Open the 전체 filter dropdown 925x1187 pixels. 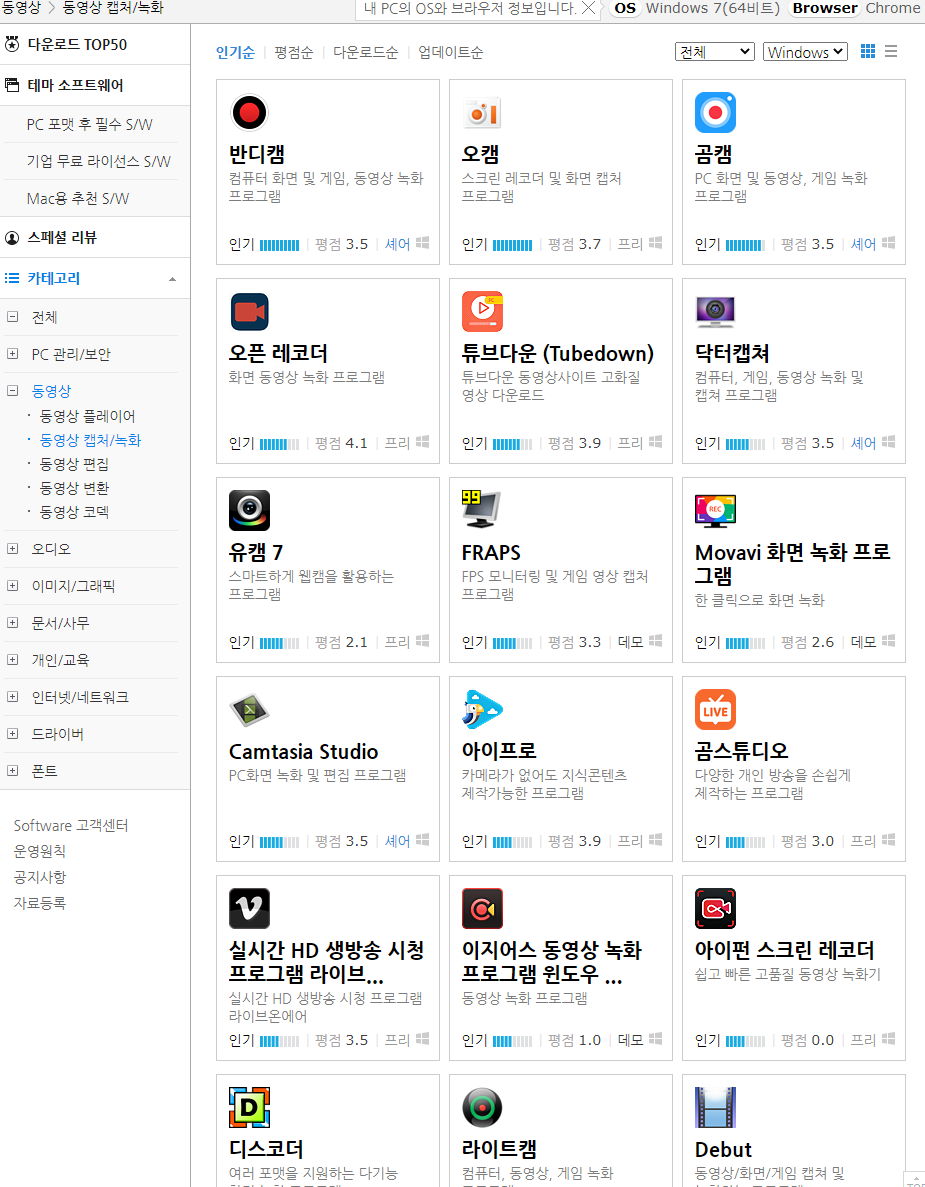point(715,51)
